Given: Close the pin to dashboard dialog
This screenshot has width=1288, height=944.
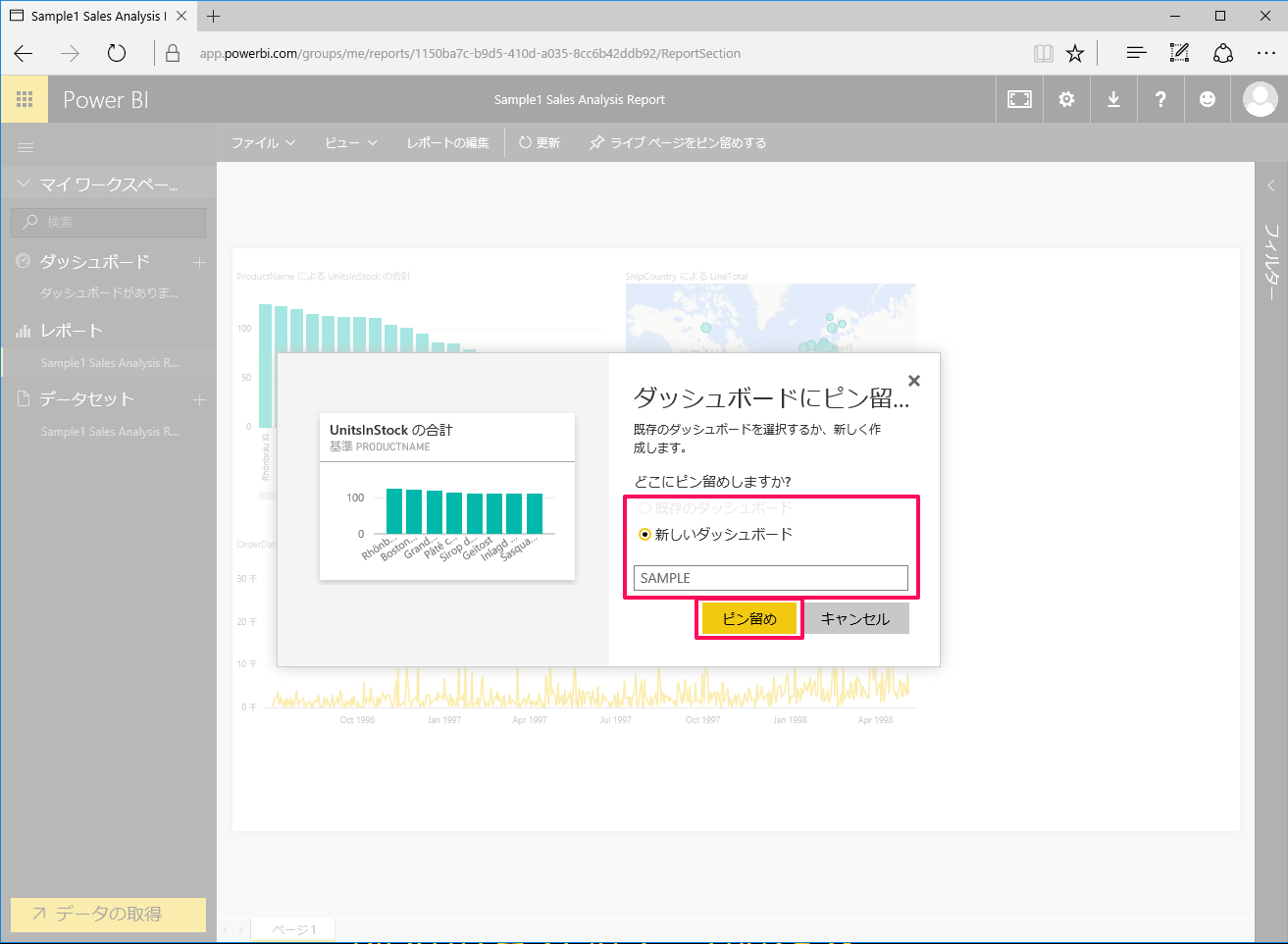Looking at the screenshot, I should [x=914, y=381].
